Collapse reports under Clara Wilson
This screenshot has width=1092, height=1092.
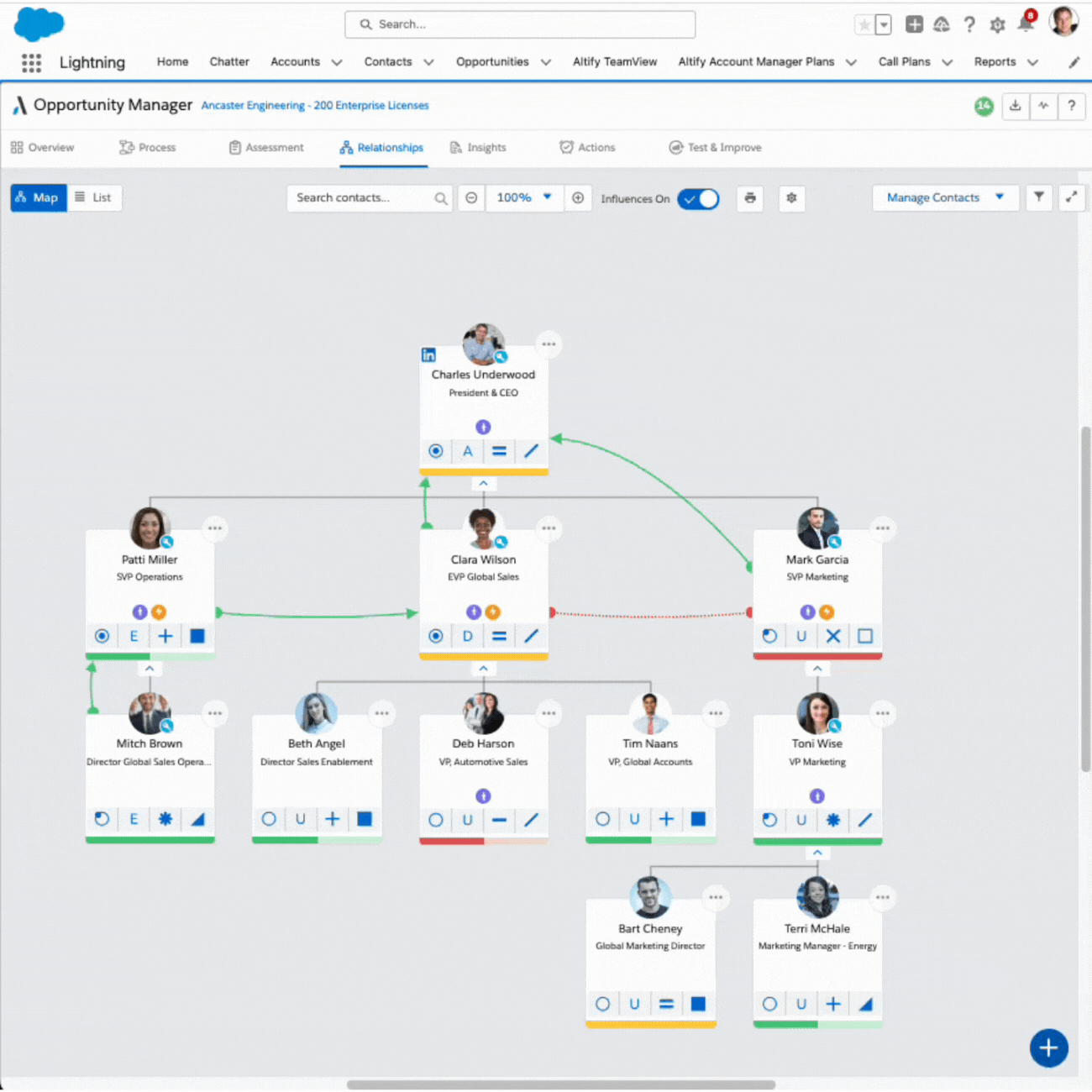[x=483, y=669]
